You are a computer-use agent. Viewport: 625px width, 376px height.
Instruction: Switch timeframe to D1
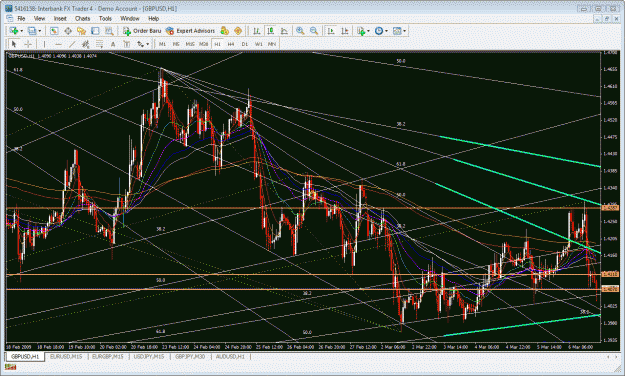[245, 44]
